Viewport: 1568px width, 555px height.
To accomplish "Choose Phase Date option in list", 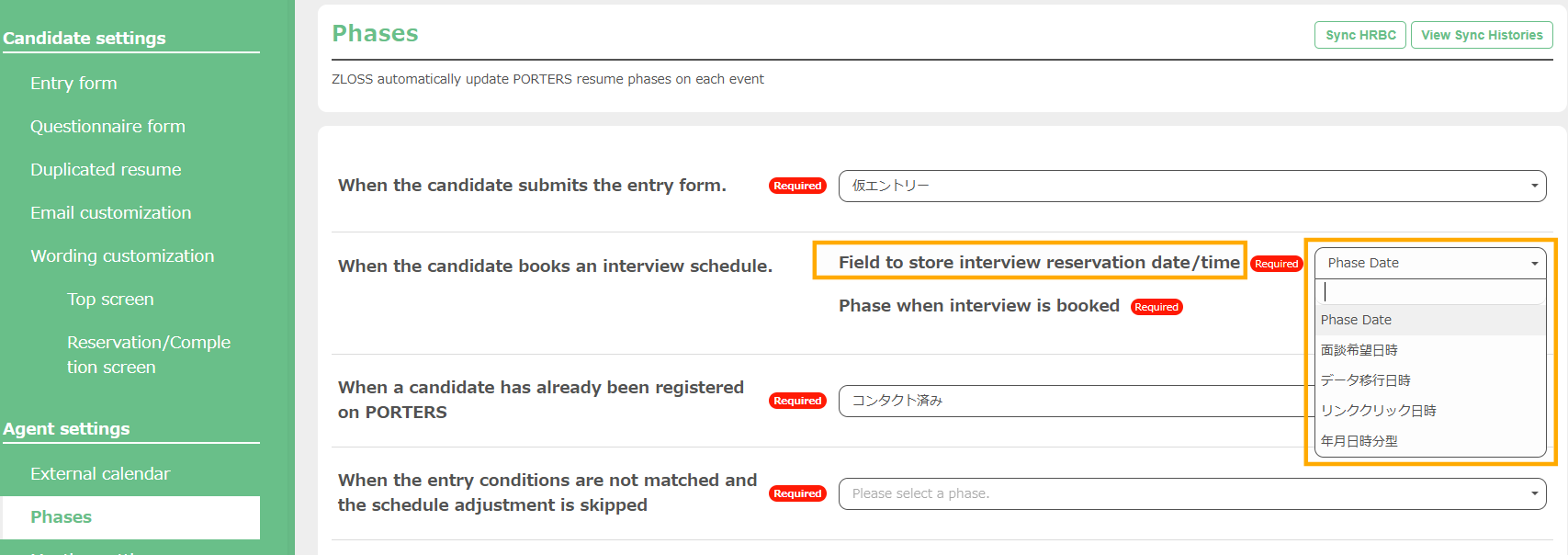I will [1356, 320].
